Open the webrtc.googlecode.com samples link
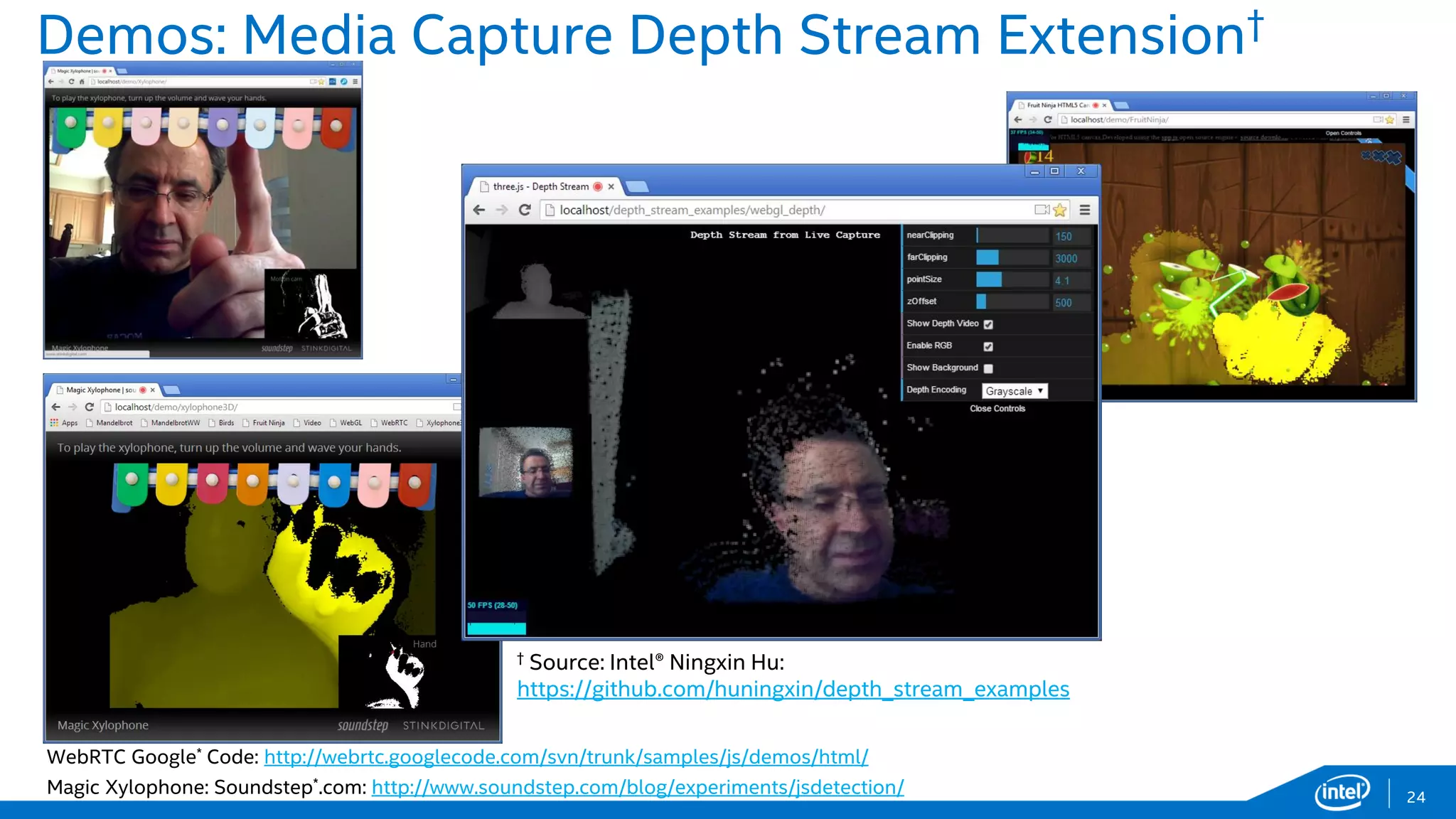Image resolution: width=1456 pixels, height=819 pixels. click(566, 756)
